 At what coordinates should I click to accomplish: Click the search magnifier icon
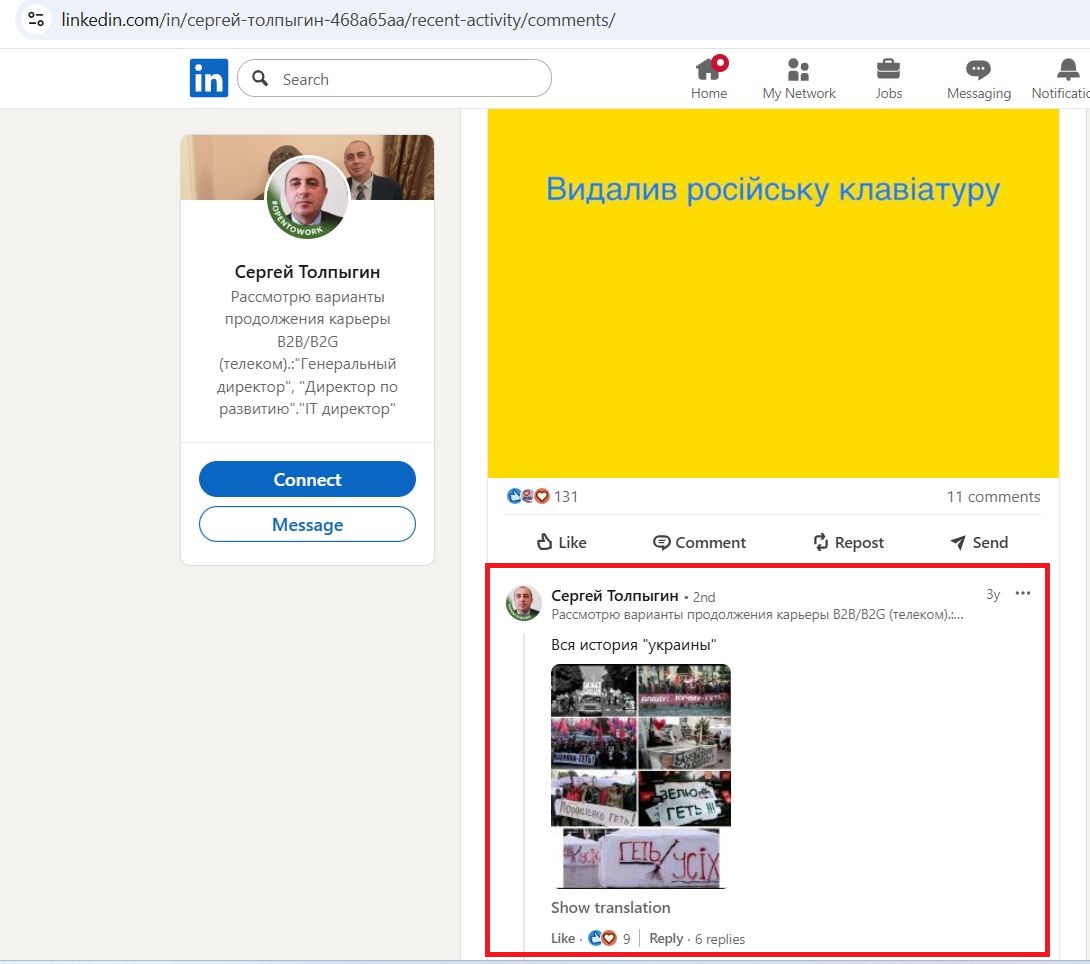pos(258,78)
